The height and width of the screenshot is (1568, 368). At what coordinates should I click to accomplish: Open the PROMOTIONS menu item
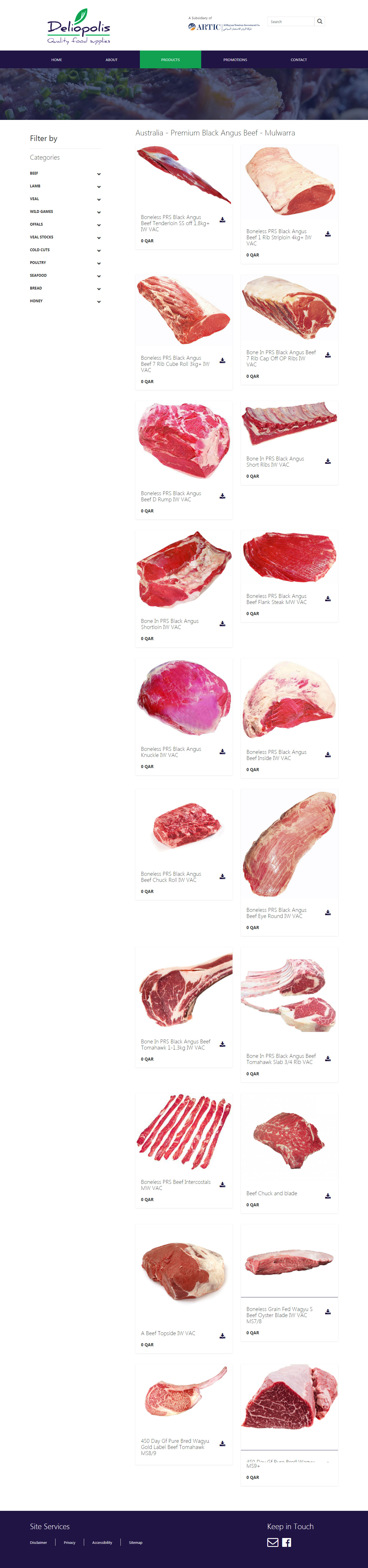coord(235,60)
